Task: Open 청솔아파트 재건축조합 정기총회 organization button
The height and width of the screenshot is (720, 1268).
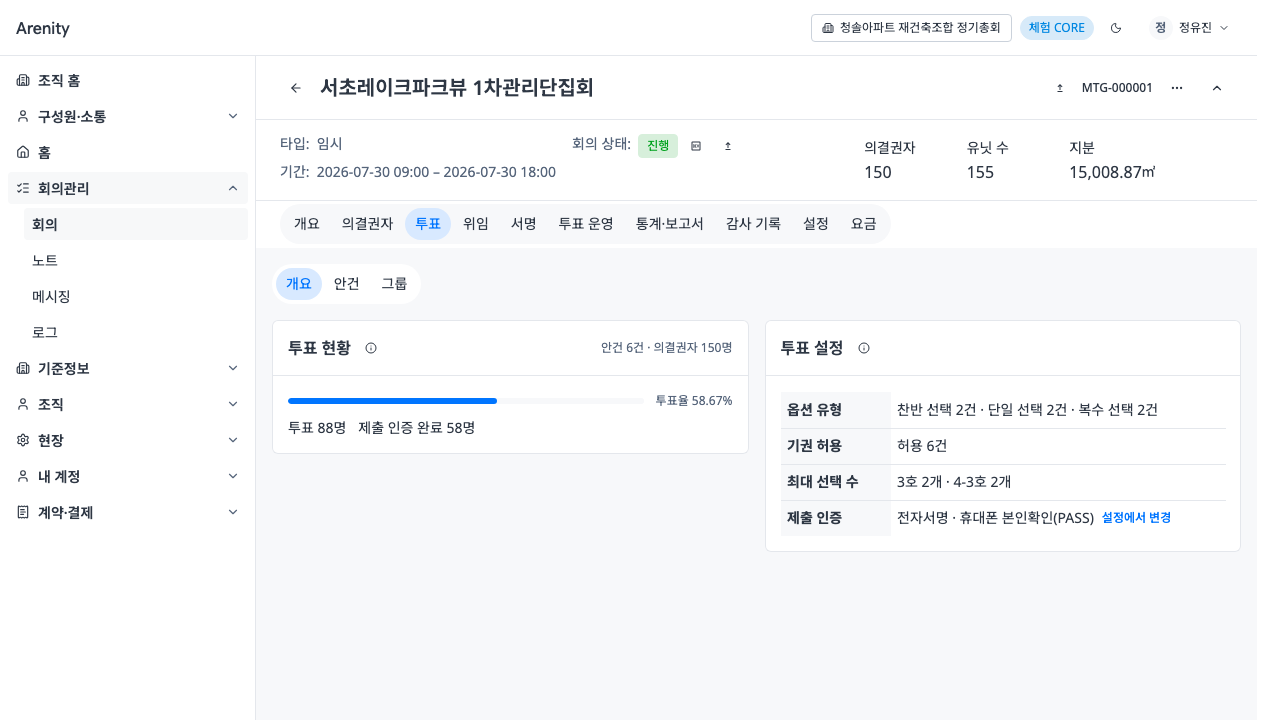Action: pos(911,28)
